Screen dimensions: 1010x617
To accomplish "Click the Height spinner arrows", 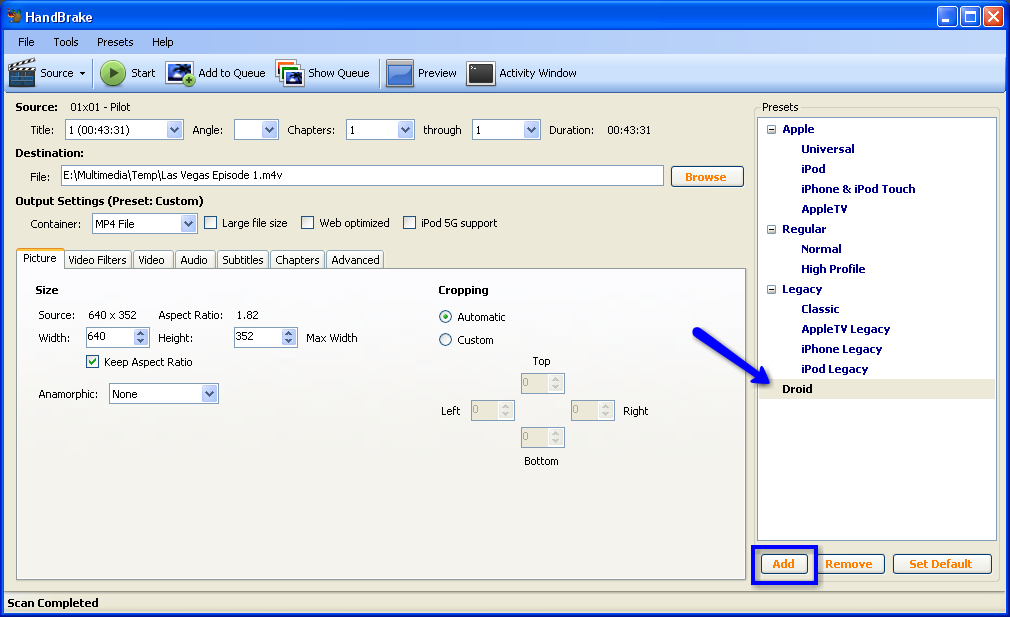I will click(x=289, y=337).
